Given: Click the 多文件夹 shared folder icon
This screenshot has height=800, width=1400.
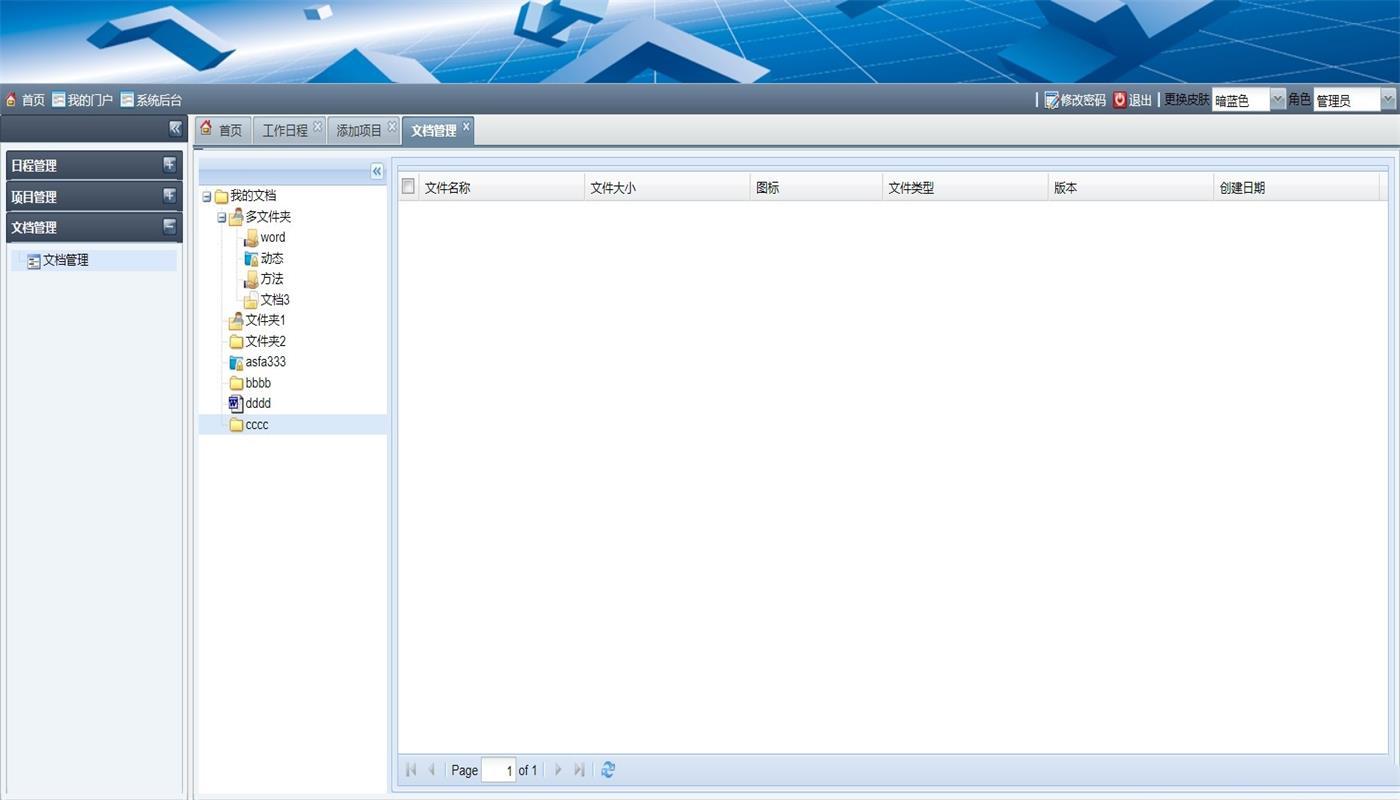Looking at the screenshot, I should click(236, 217).
